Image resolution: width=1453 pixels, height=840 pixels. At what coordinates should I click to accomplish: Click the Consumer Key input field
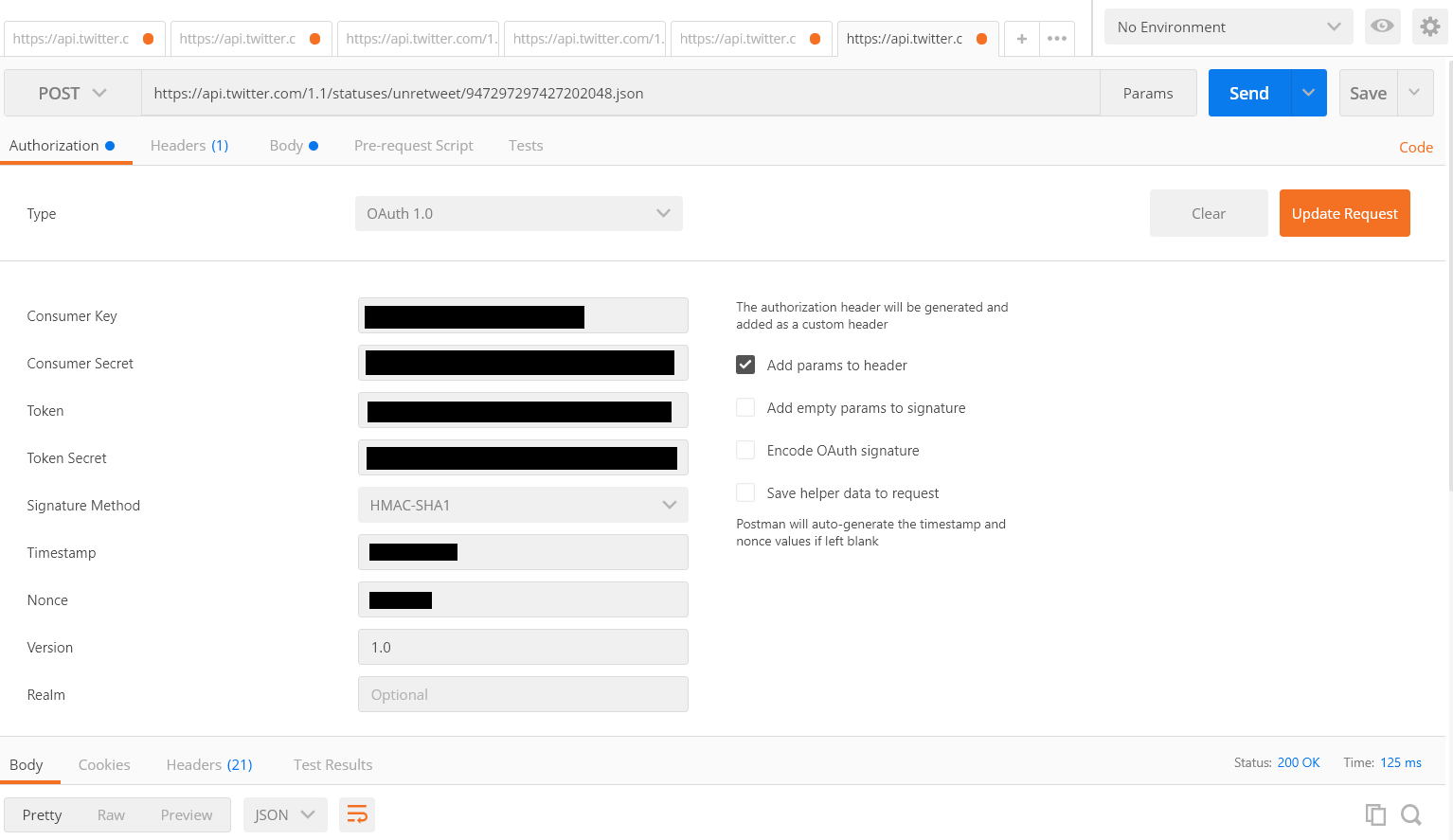(x=523, y=315)
